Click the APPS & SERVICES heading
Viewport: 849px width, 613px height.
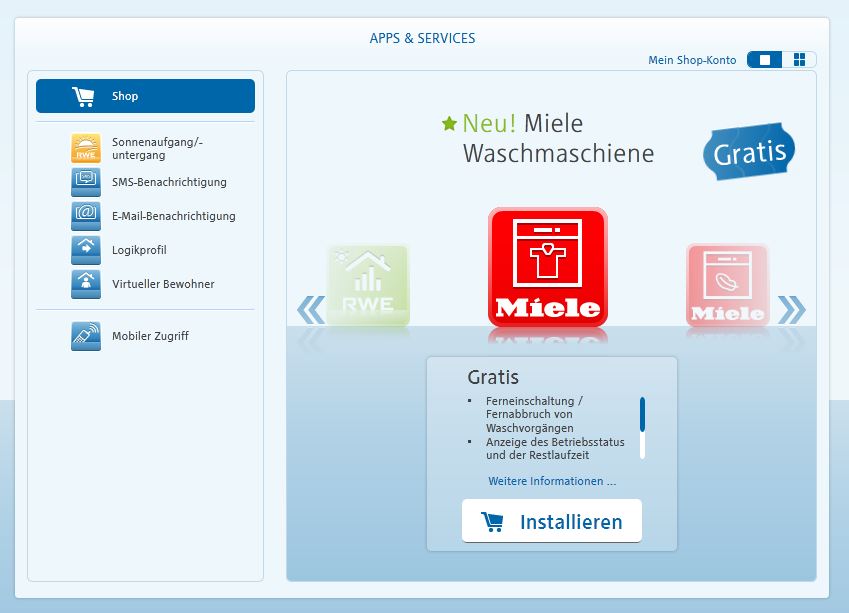point(422,38)
